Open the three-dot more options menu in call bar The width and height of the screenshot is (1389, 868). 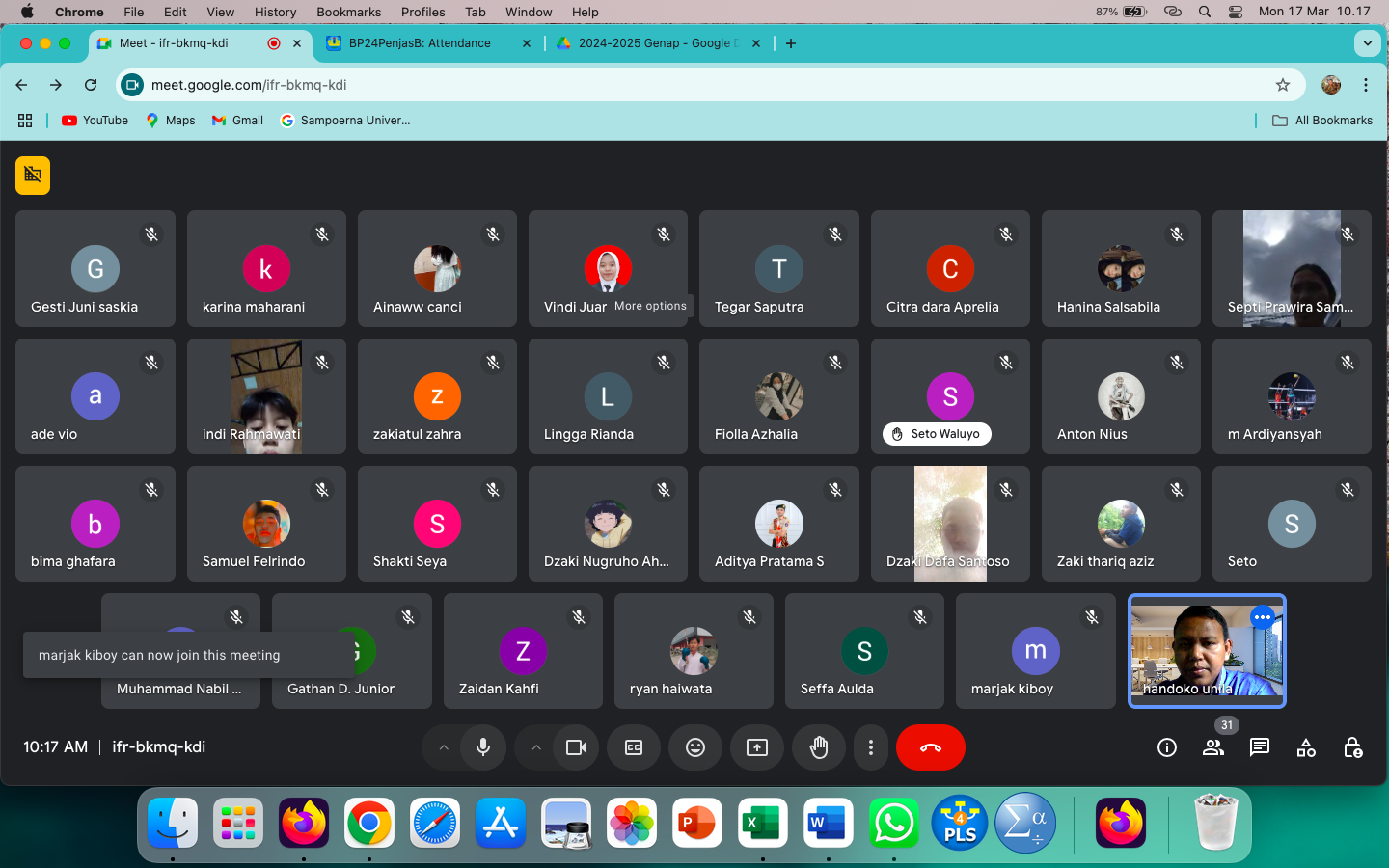point(871,747)
